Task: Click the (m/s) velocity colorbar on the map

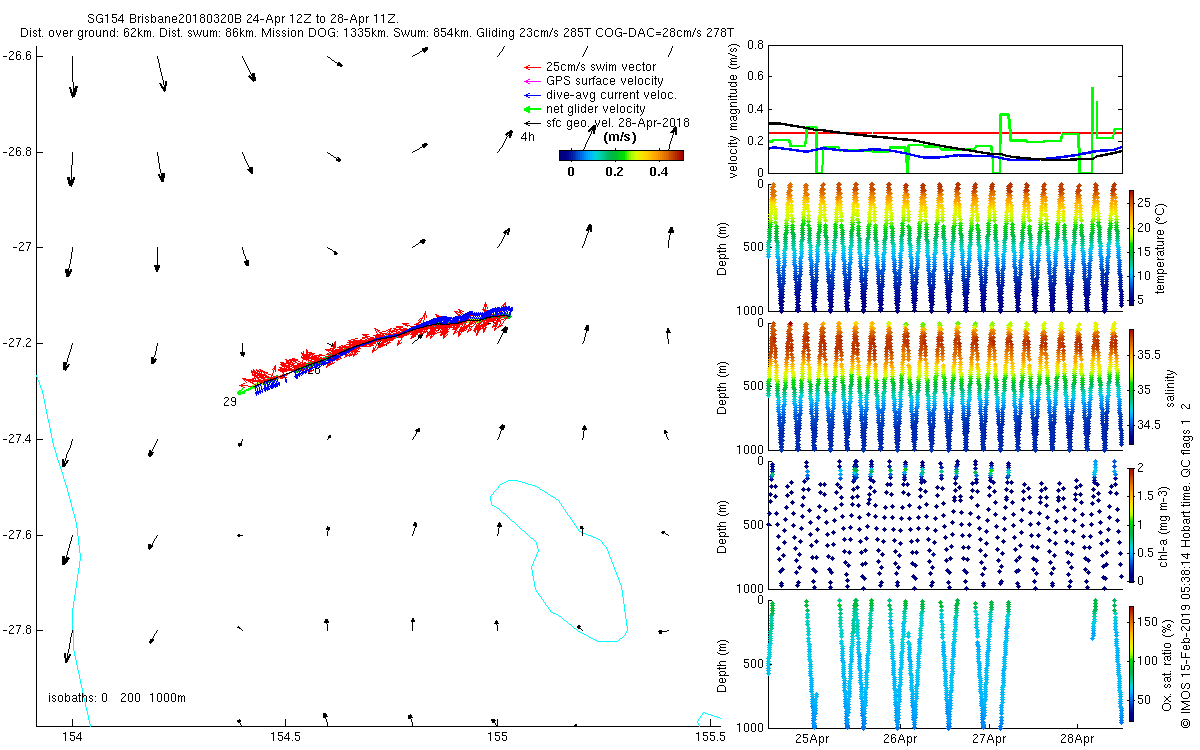Action: coord(621,155)
